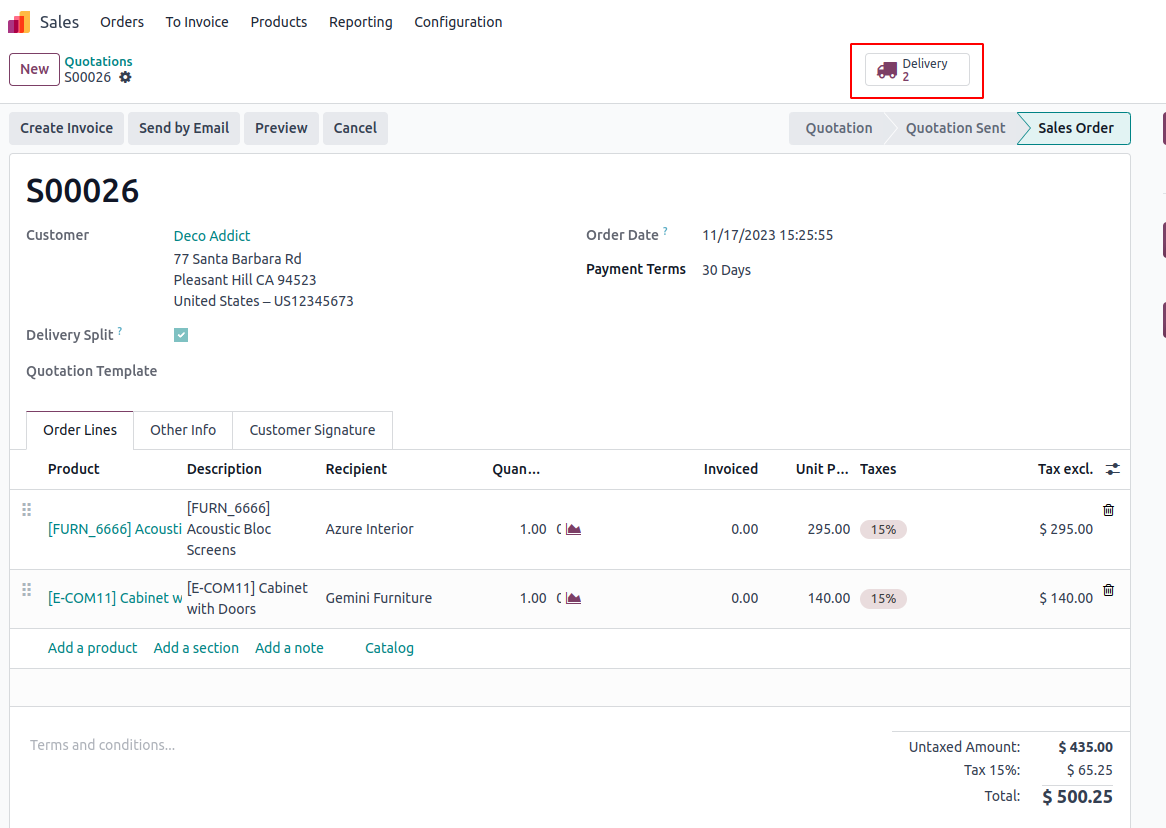Click the Sales app logo icon

pos(19,22)
